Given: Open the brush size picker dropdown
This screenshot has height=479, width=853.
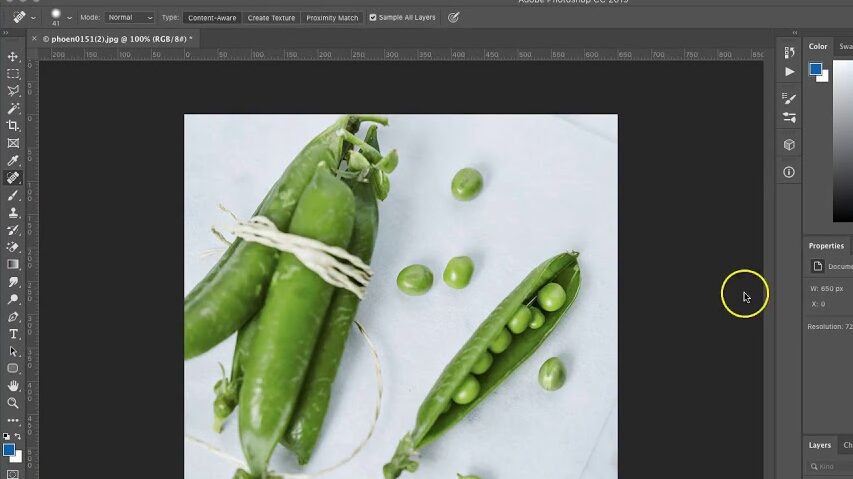Looking at the screenshot, I should [x=70, y=18].
